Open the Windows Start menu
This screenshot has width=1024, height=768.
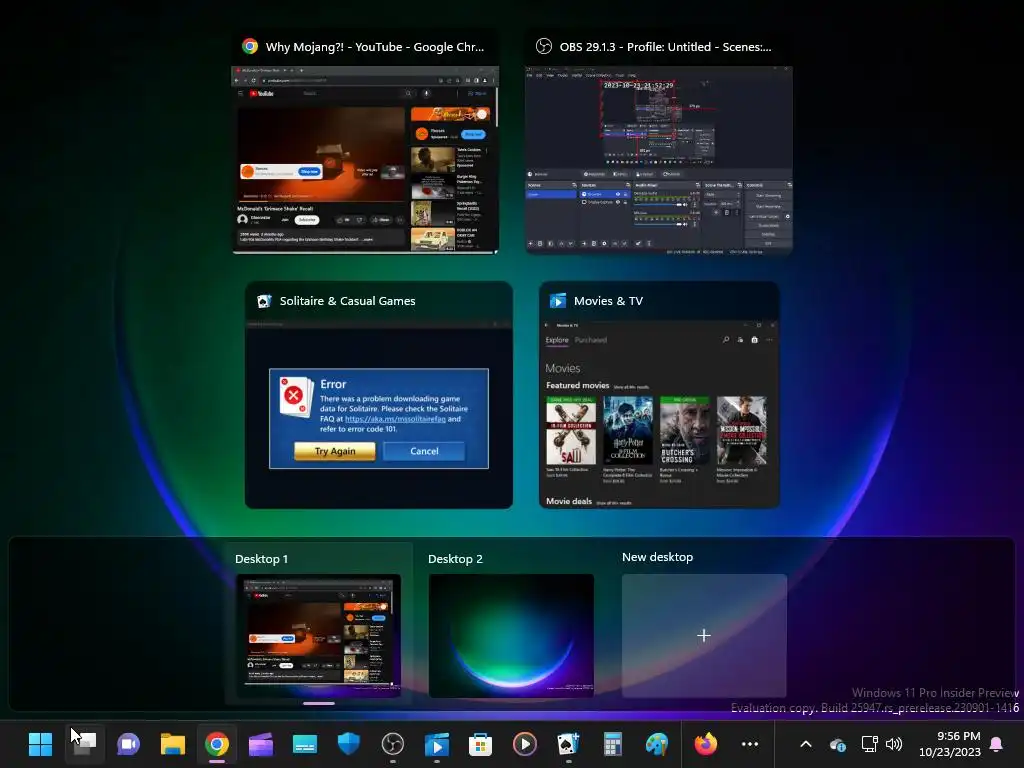40,743
